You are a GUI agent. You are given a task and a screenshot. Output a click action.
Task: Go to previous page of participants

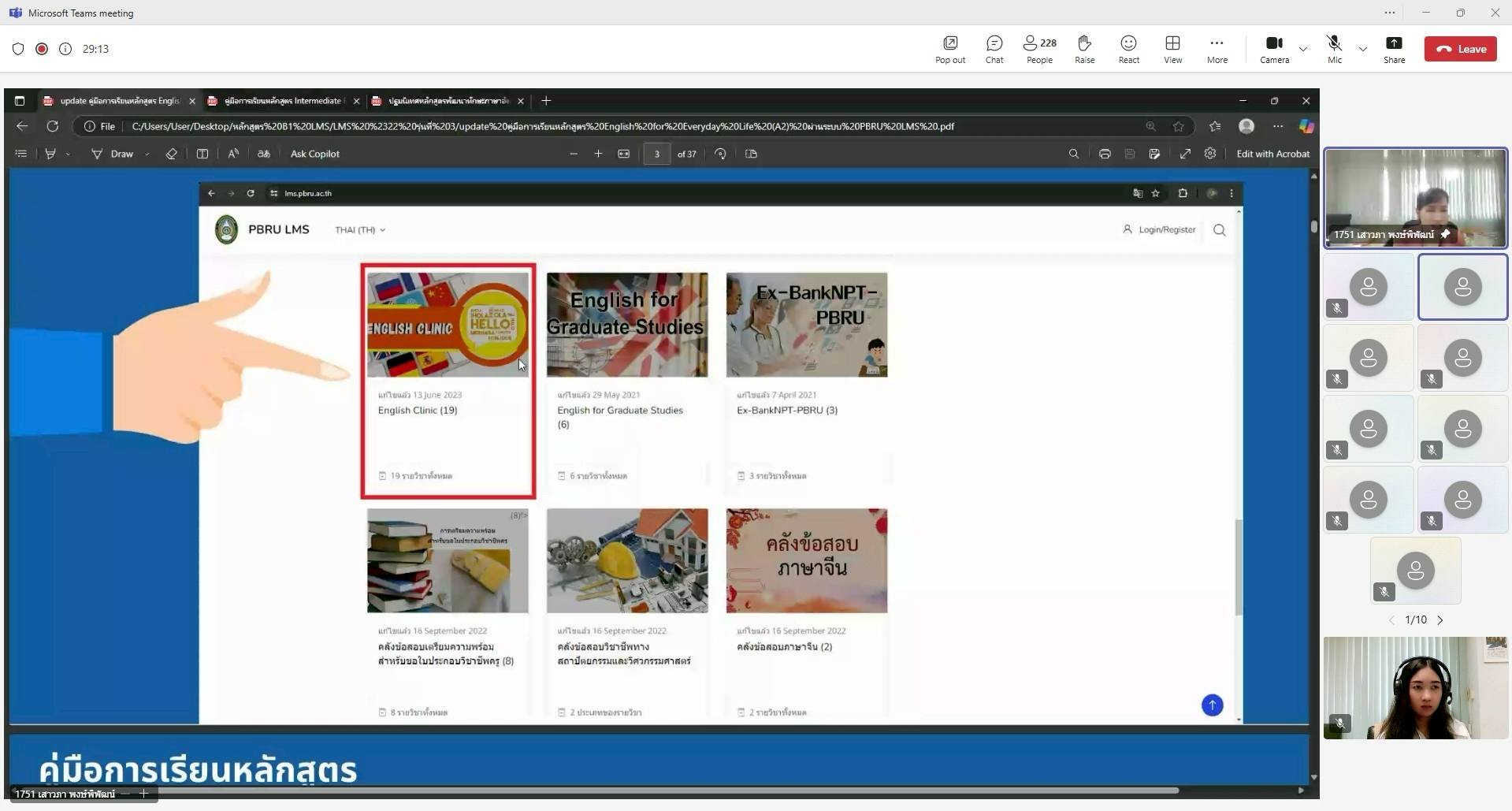pos(1391,620)
